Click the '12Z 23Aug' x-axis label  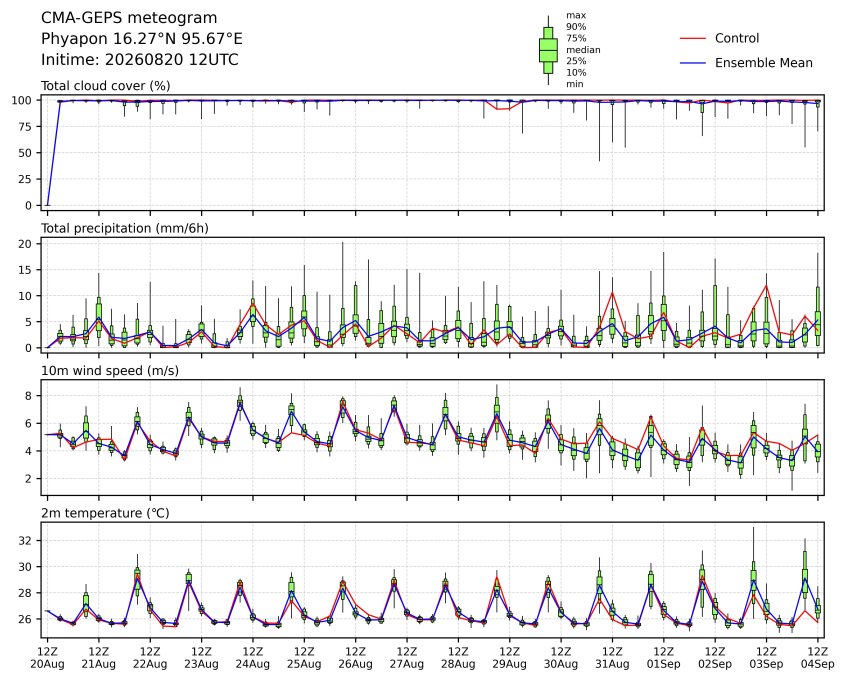(201, 658)
